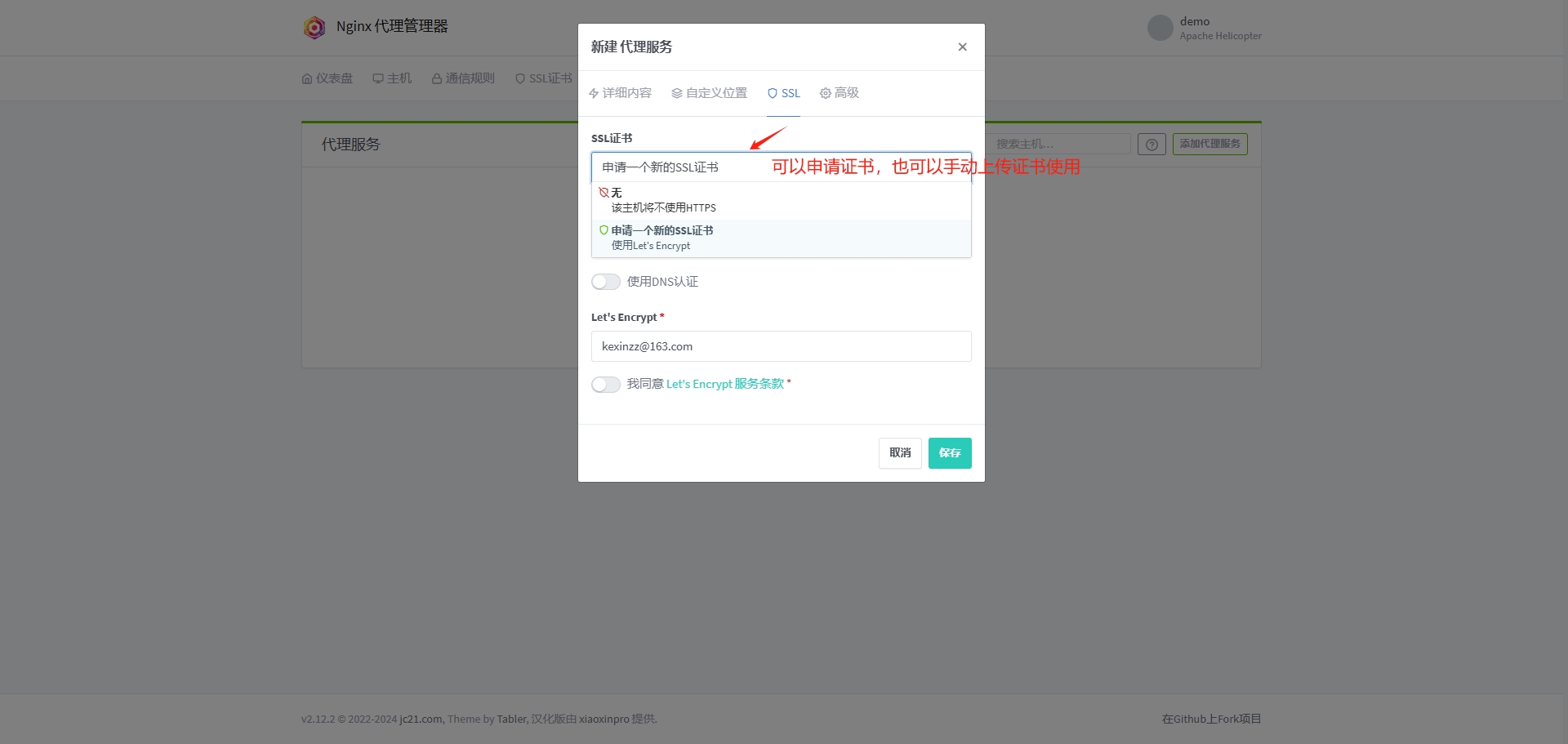This screenshot has width=1568, height=744.
Task: Open SSL证书 in the top navigation
Action: (544, 78)
